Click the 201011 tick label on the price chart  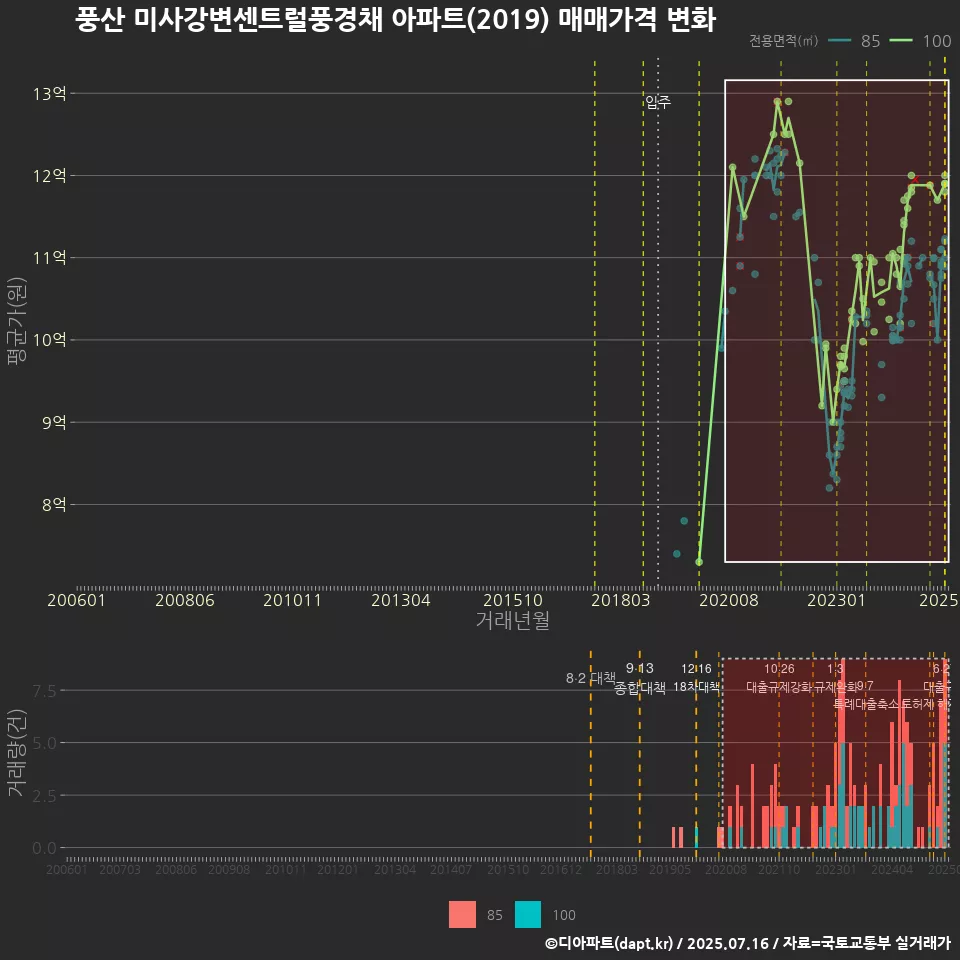pos(293,600)
